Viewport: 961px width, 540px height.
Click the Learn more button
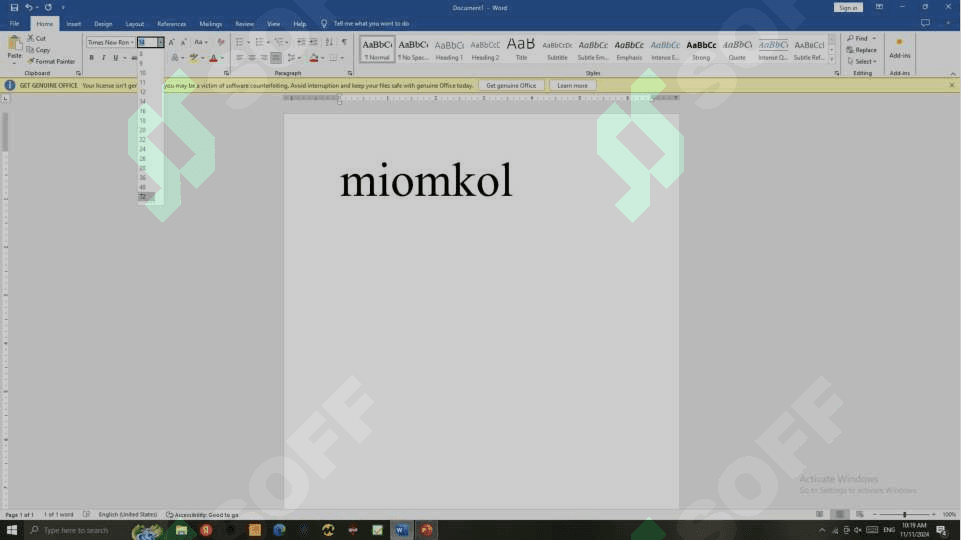pyautogui.click(x=572, y=86)
